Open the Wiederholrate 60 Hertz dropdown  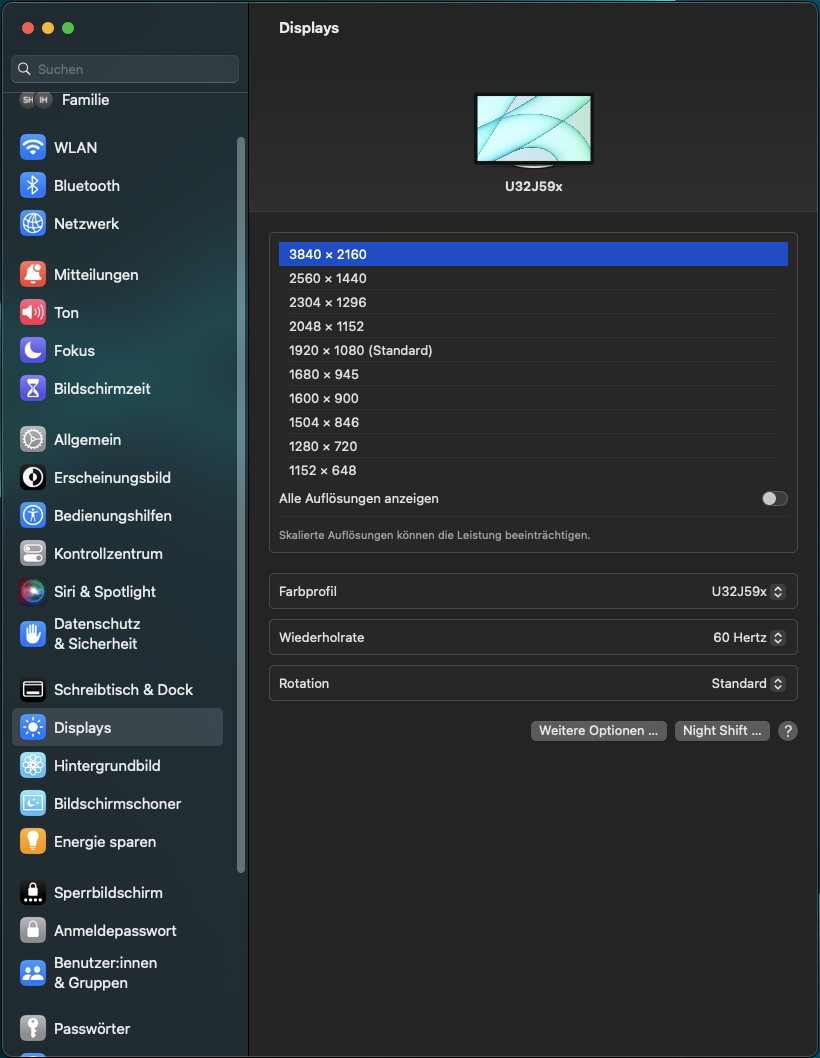click(748, 638)
